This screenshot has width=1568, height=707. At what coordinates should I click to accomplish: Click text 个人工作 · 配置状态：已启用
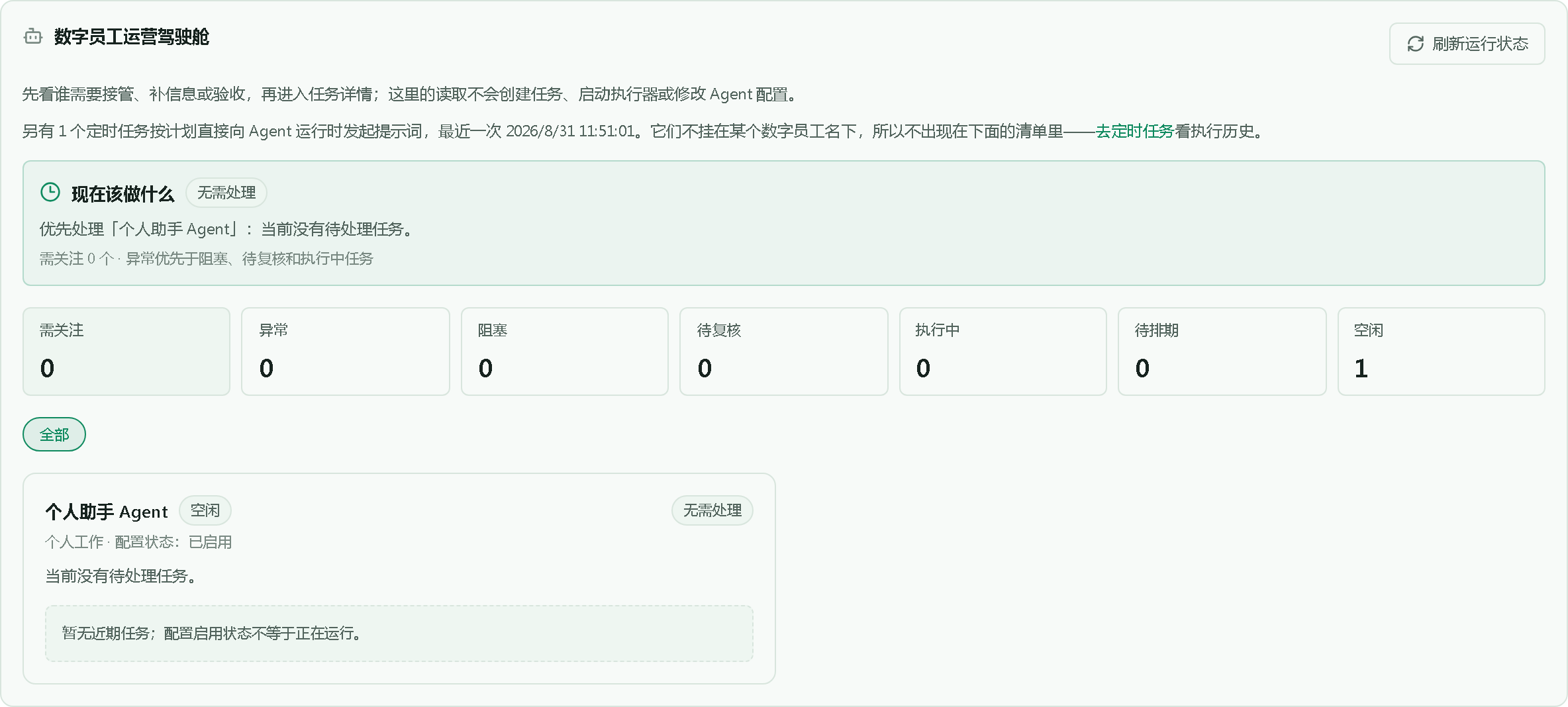coord(138,542)
